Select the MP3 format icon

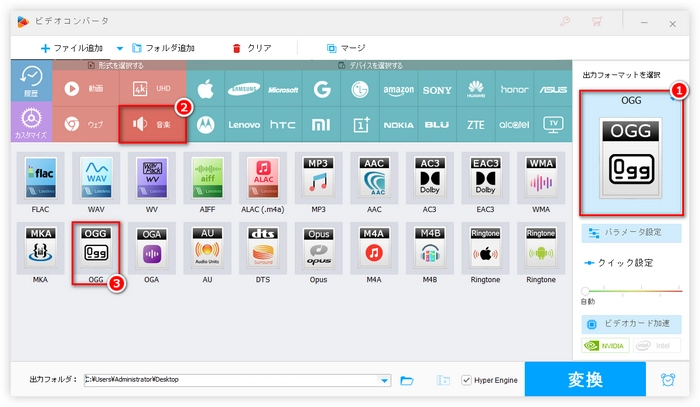318,178
